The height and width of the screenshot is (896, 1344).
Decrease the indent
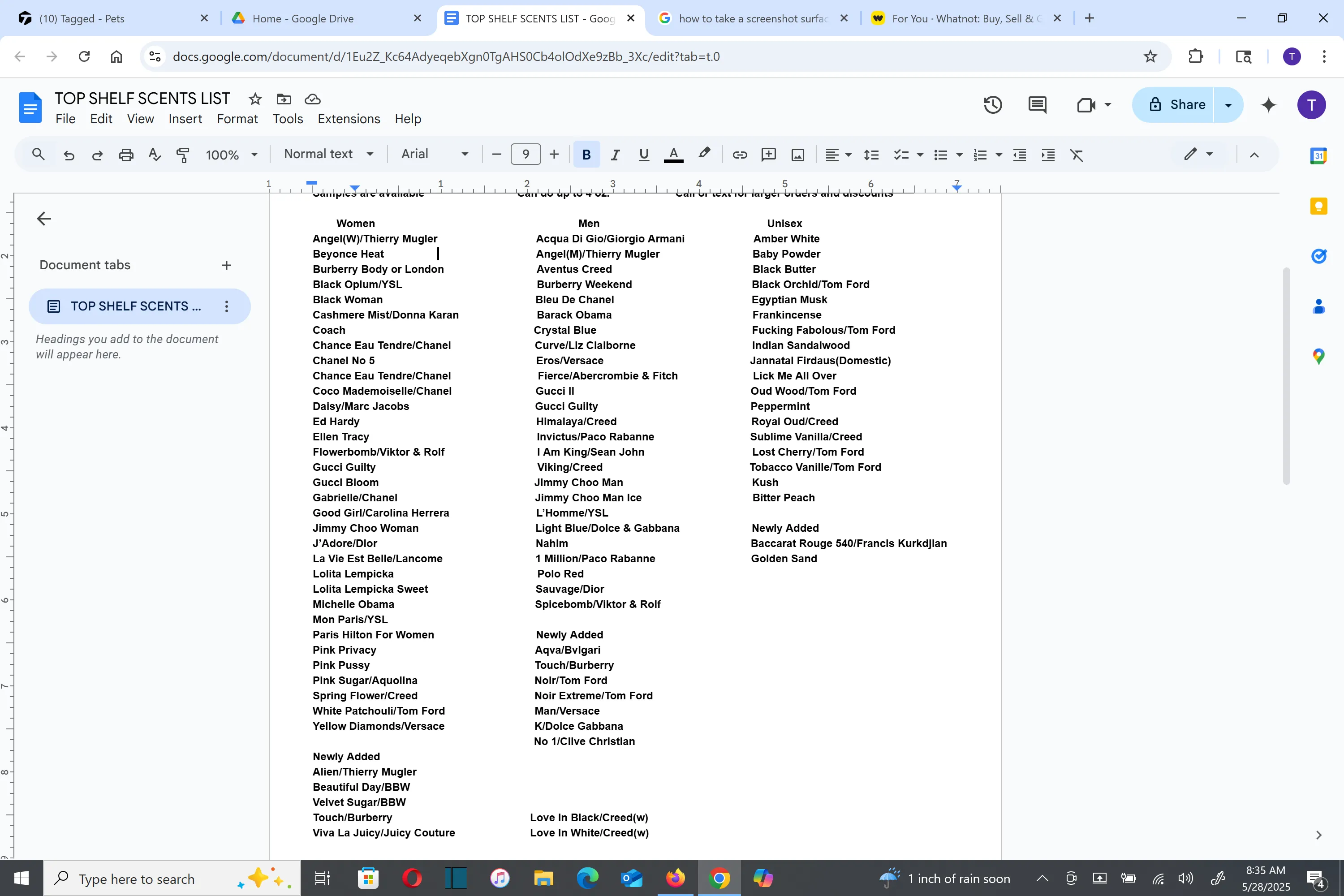[1020, 155]
